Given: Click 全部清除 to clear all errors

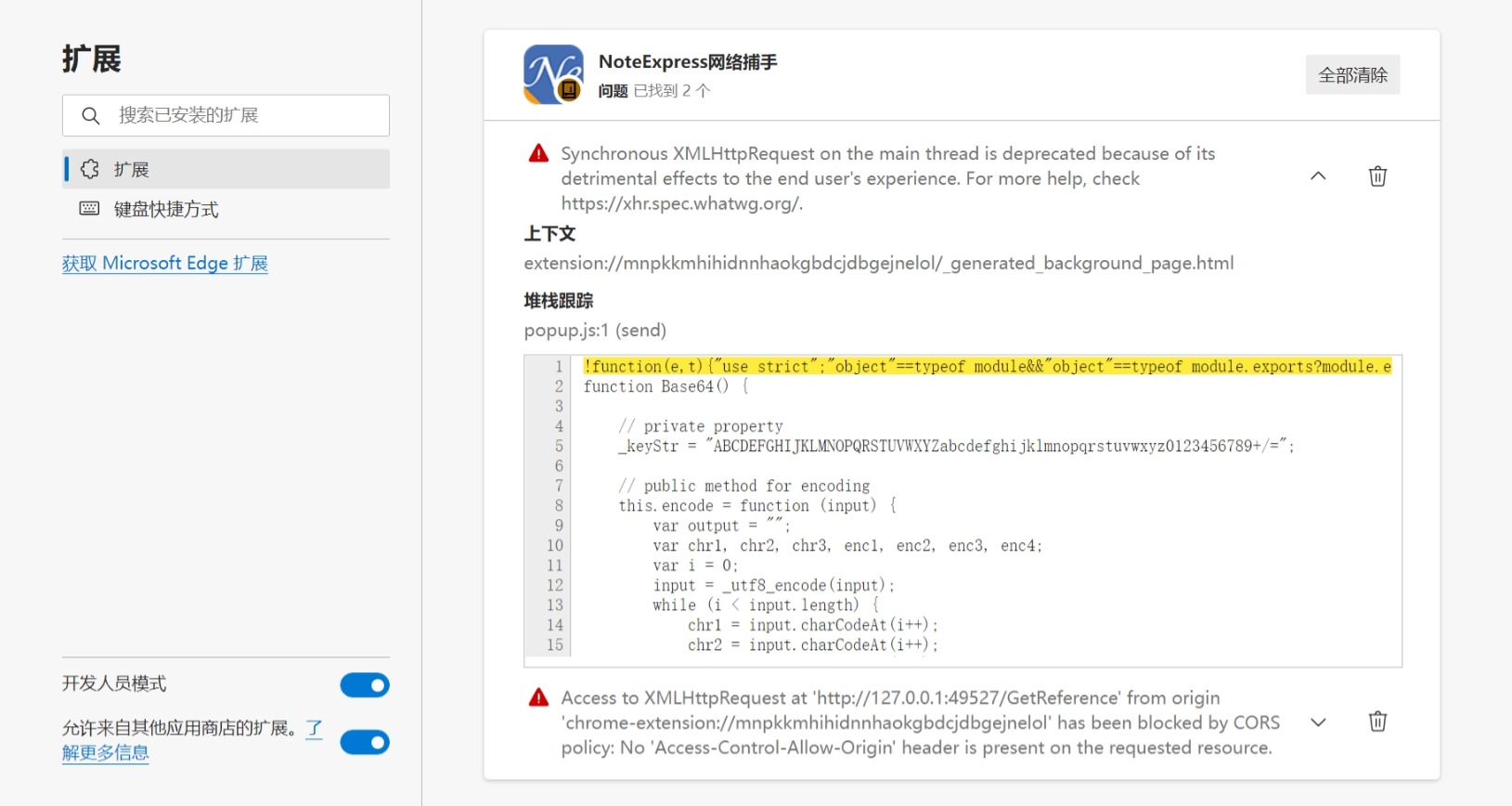Looking at the screenshot, I should (x=1352, y=74).
